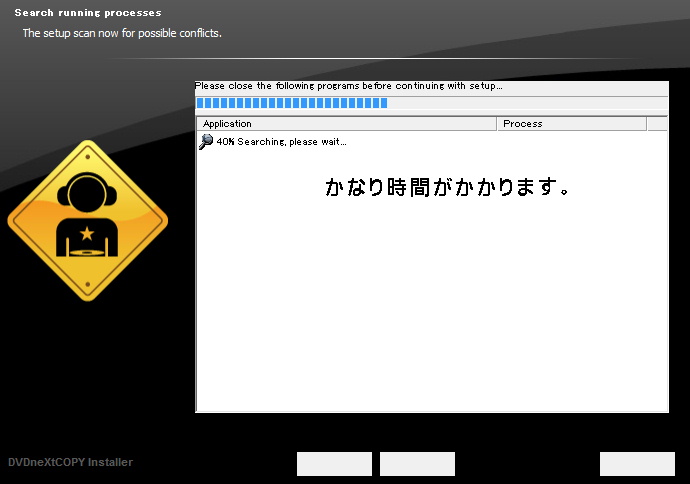Image resolution: width=690 pixels, height=484 pixels.
Task: Sort by the Application column header
Action: tap(346, 124)
